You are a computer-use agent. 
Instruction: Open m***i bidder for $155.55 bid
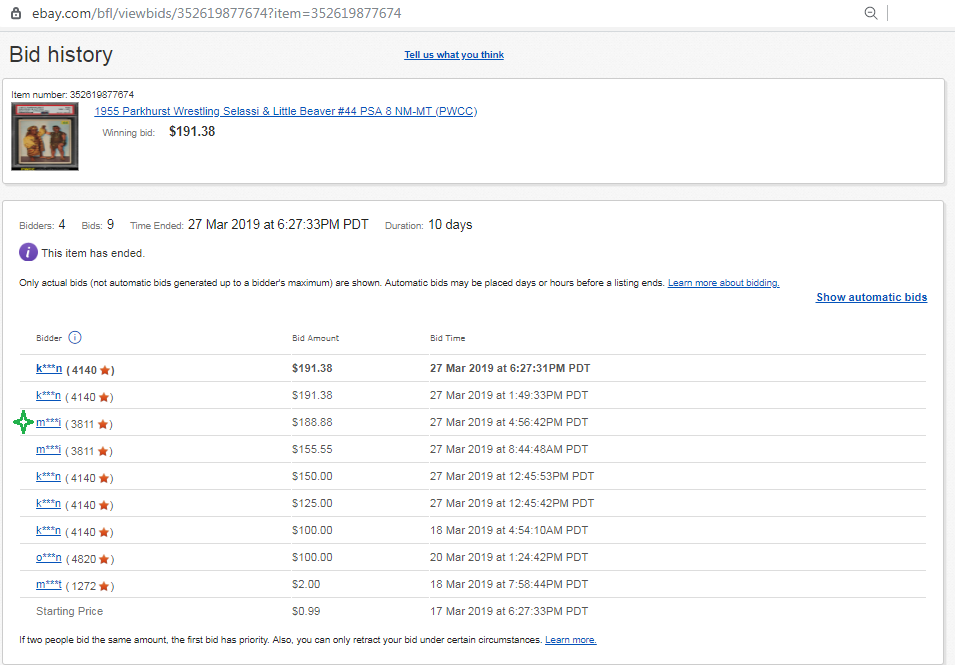49,450
